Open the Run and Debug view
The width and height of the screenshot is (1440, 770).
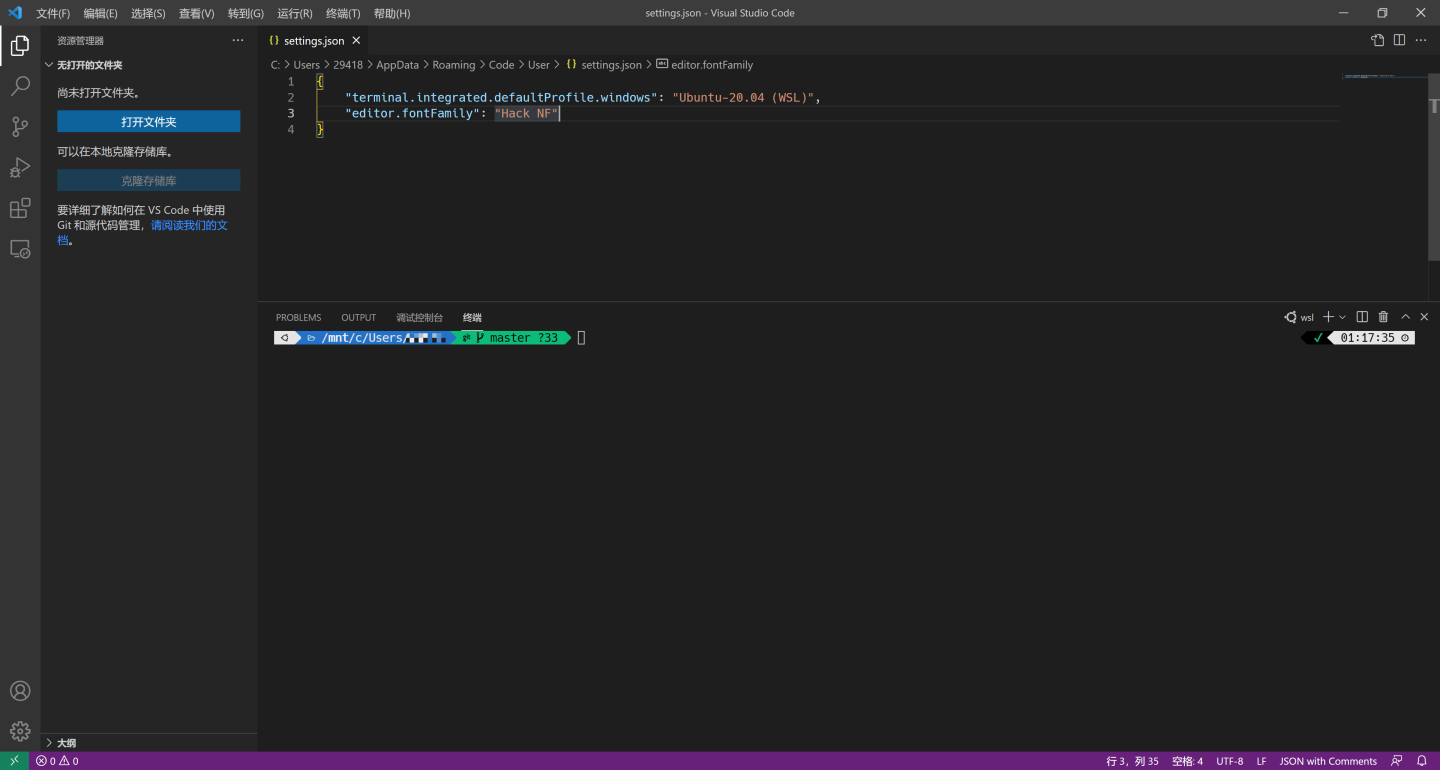[20, 167]
